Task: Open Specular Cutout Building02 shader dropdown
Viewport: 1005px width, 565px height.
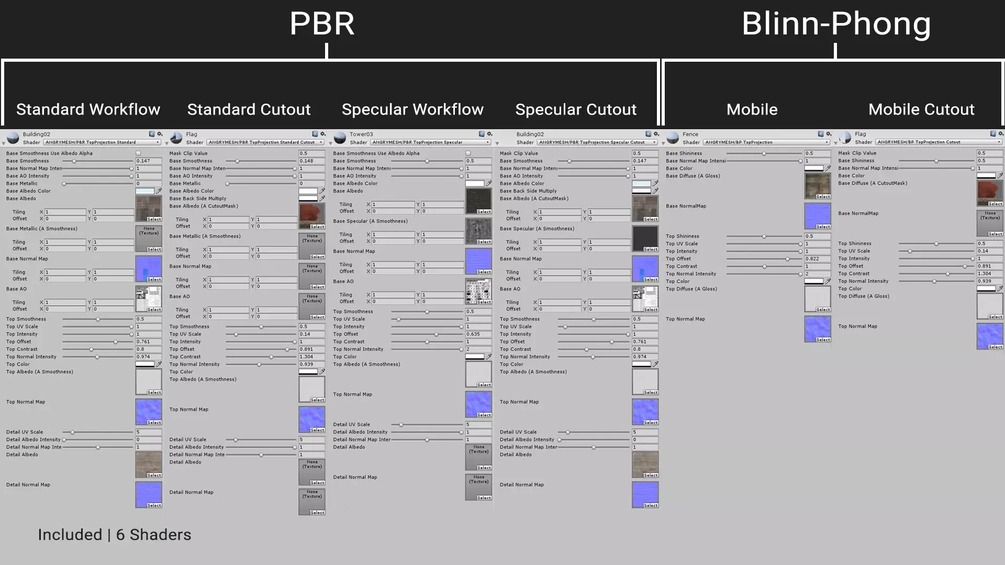Action: coord(597,142)
